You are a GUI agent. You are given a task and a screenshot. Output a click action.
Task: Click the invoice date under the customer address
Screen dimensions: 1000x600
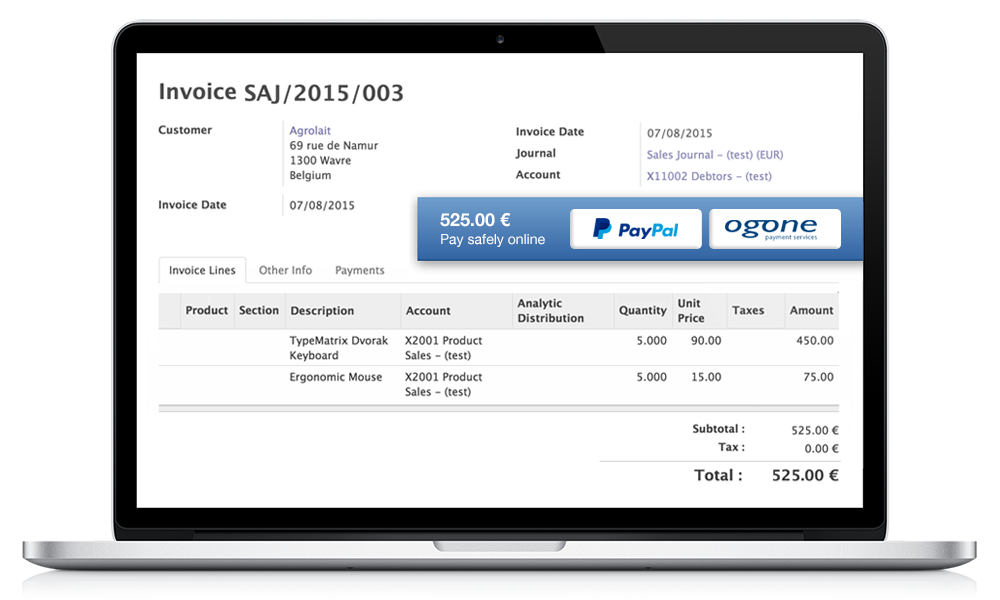click(x=322, y=206)
